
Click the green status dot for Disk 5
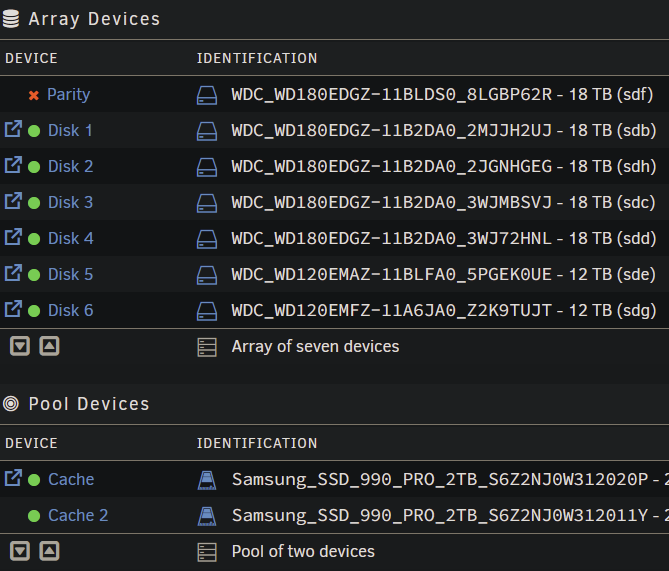(34, 275)
